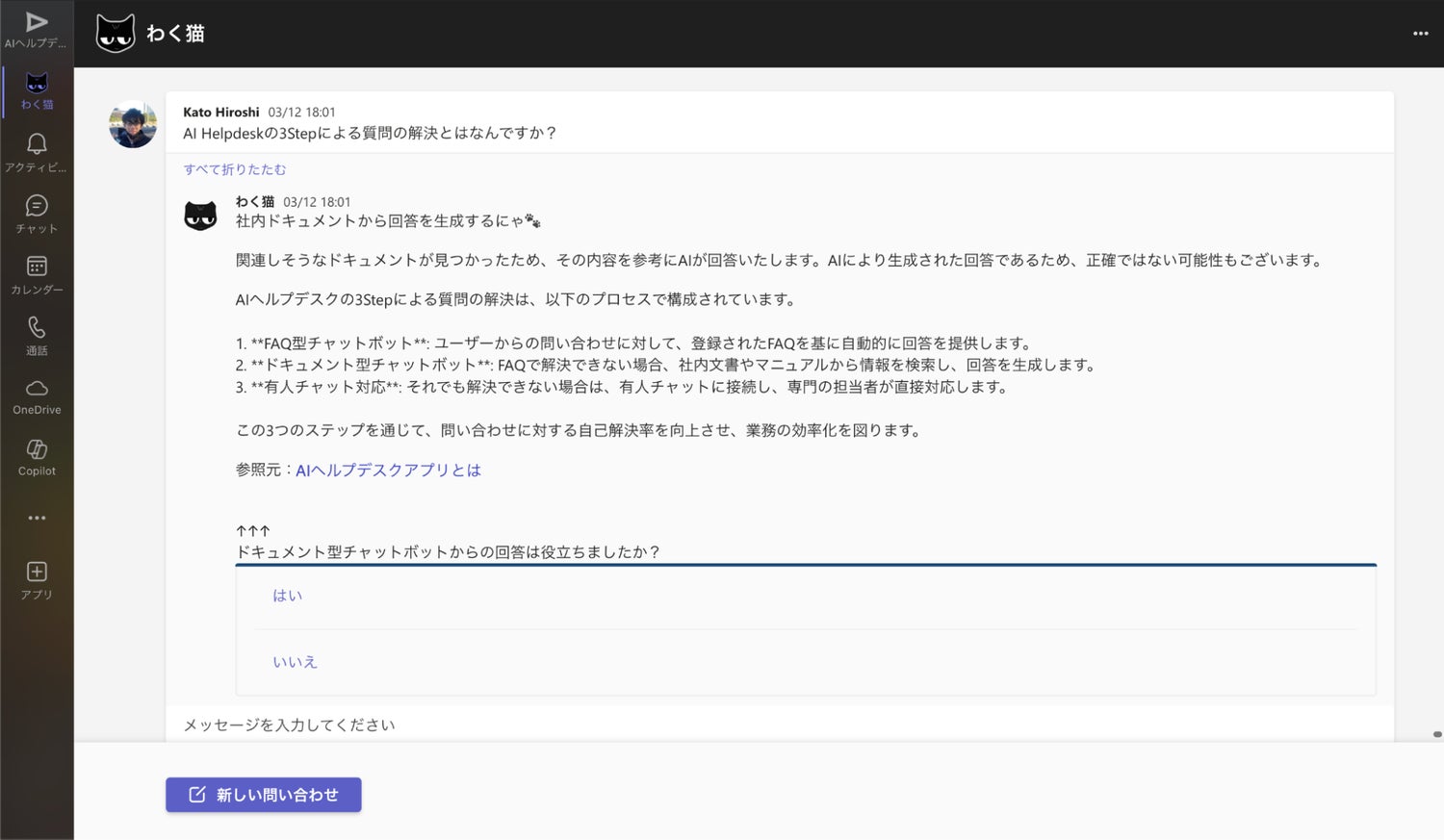Click Kato Hiroshi's profile photo

click(133, 125)
